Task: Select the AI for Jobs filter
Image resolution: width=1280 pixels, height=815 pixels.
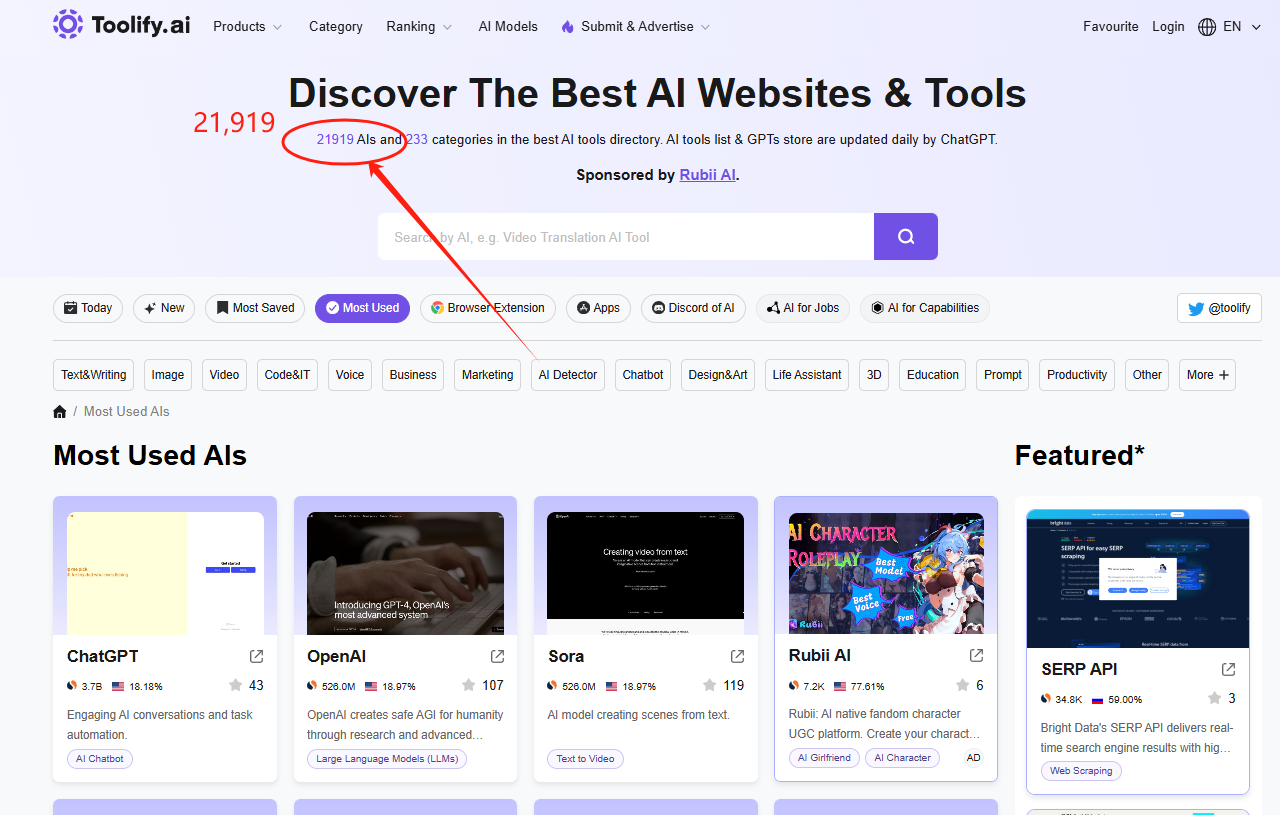Action: coord(803,308)
